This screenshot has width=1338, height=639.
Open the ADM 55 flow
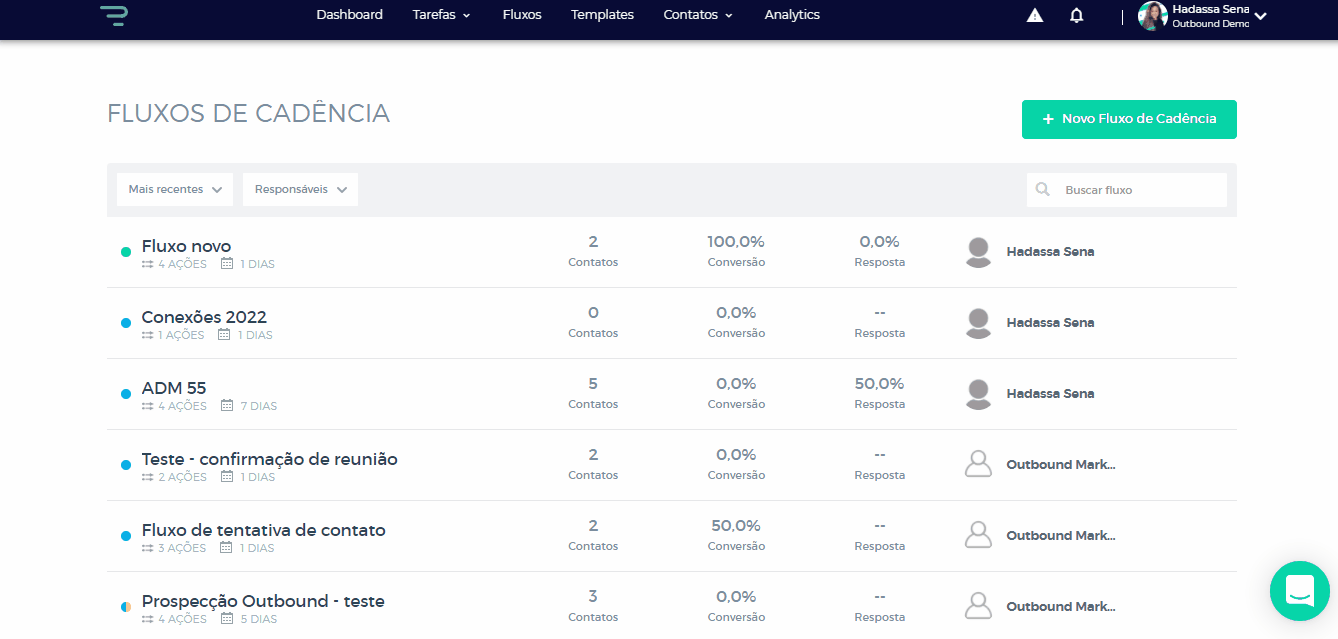[x=174, y=388]
